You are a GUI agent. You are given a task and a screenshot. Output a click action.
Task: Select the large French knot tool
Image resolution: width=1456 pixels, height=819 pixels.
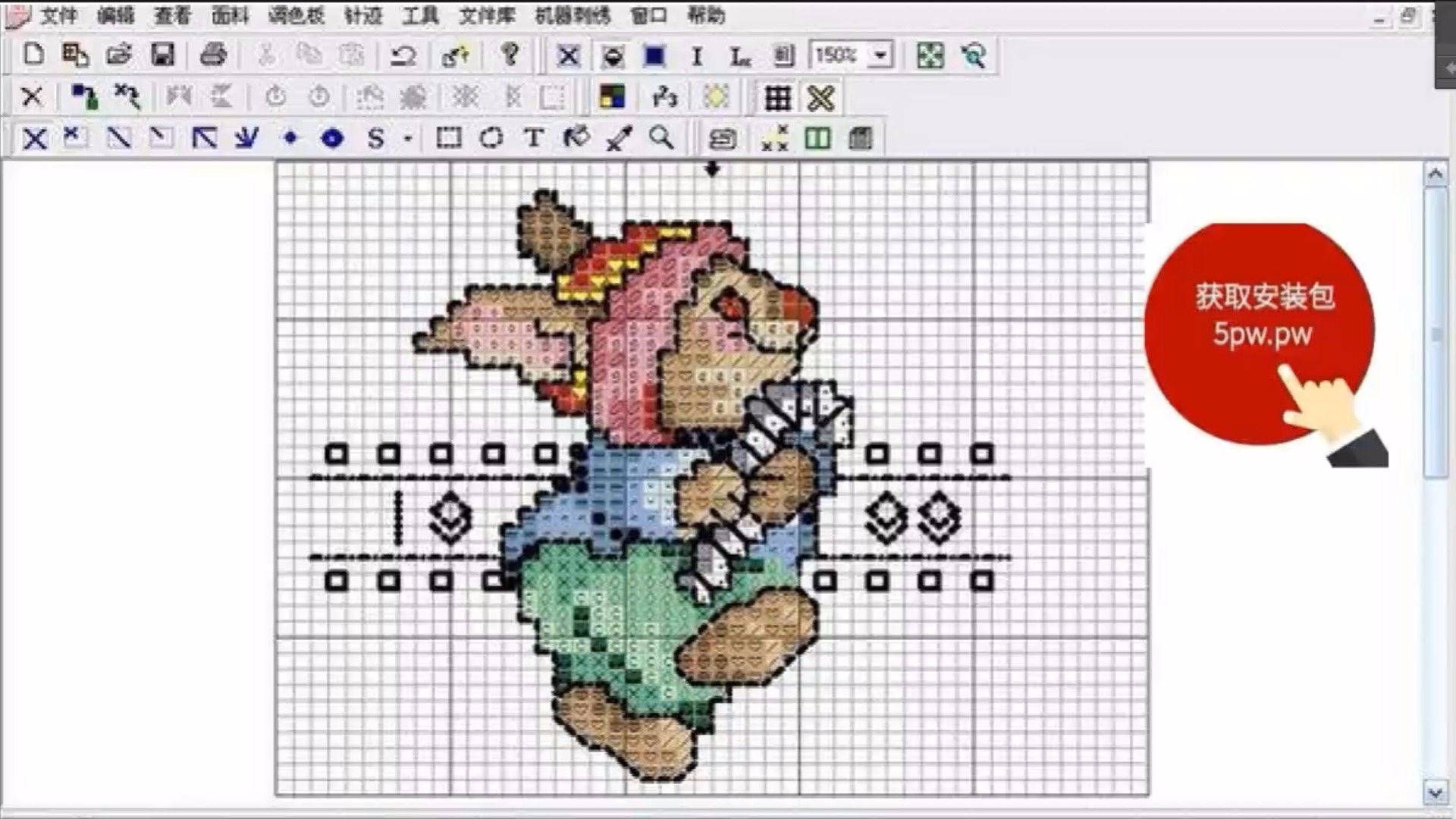click(x=332, y=138)
